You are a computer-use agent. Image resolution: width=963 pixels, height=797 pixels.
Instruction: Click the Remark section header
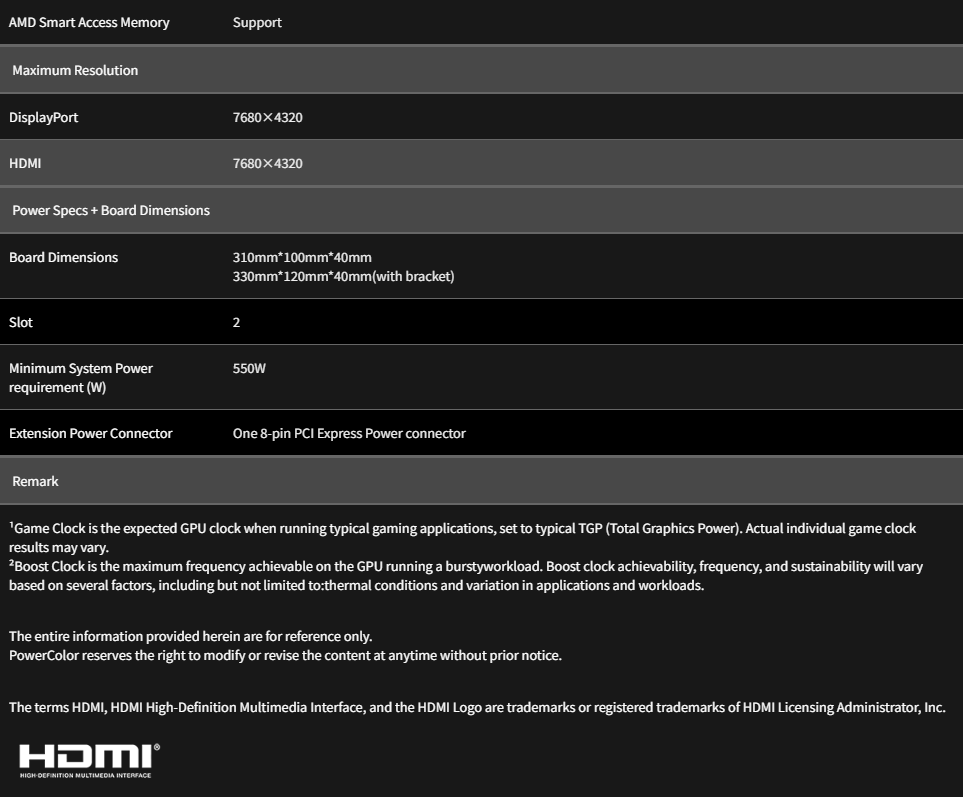(x=35, y=482)
